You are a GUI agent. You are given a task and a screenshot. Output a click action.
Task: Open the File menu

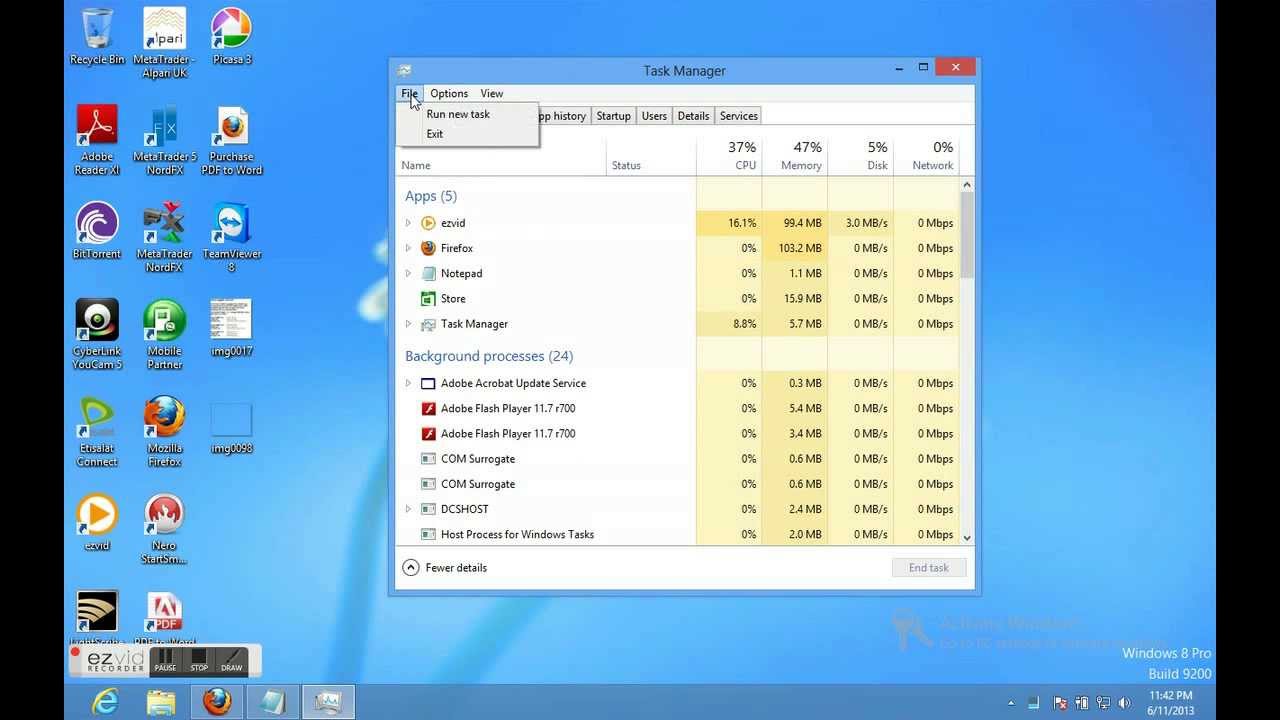[x=410, y=93]
